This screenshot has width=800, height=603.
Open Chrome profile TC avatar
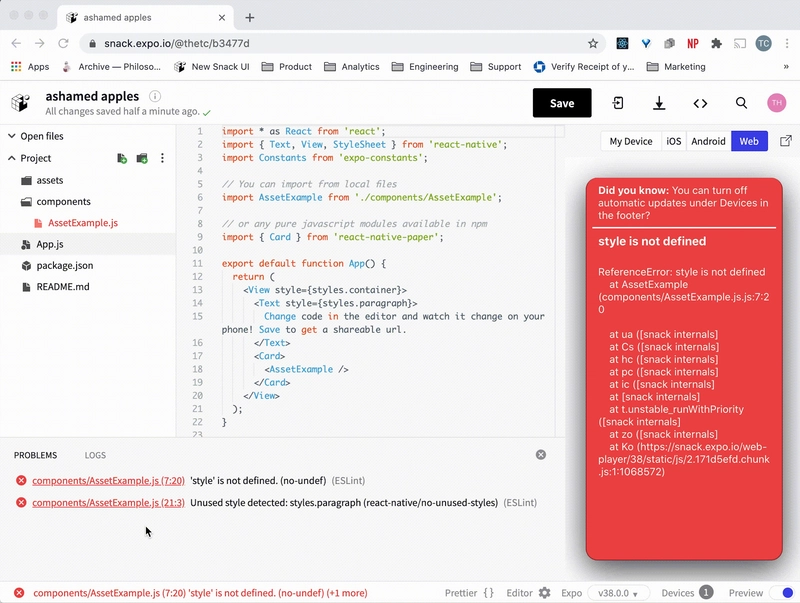[763, 43]
